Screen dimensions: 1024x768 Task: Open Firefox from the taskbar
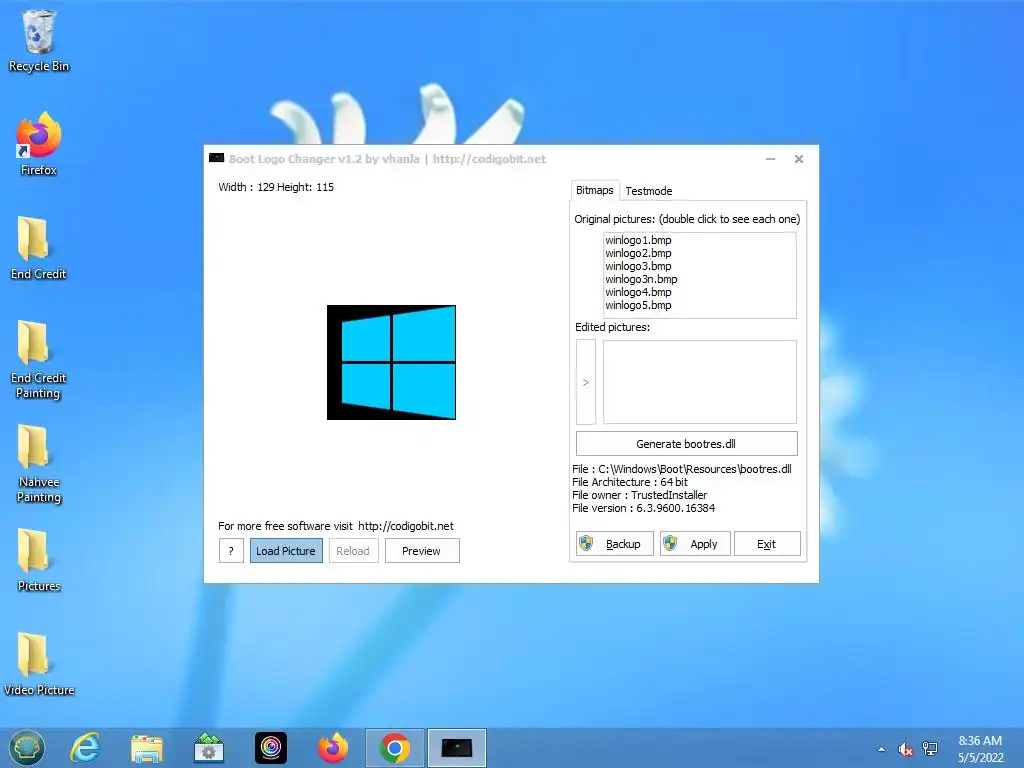(332, 748)
